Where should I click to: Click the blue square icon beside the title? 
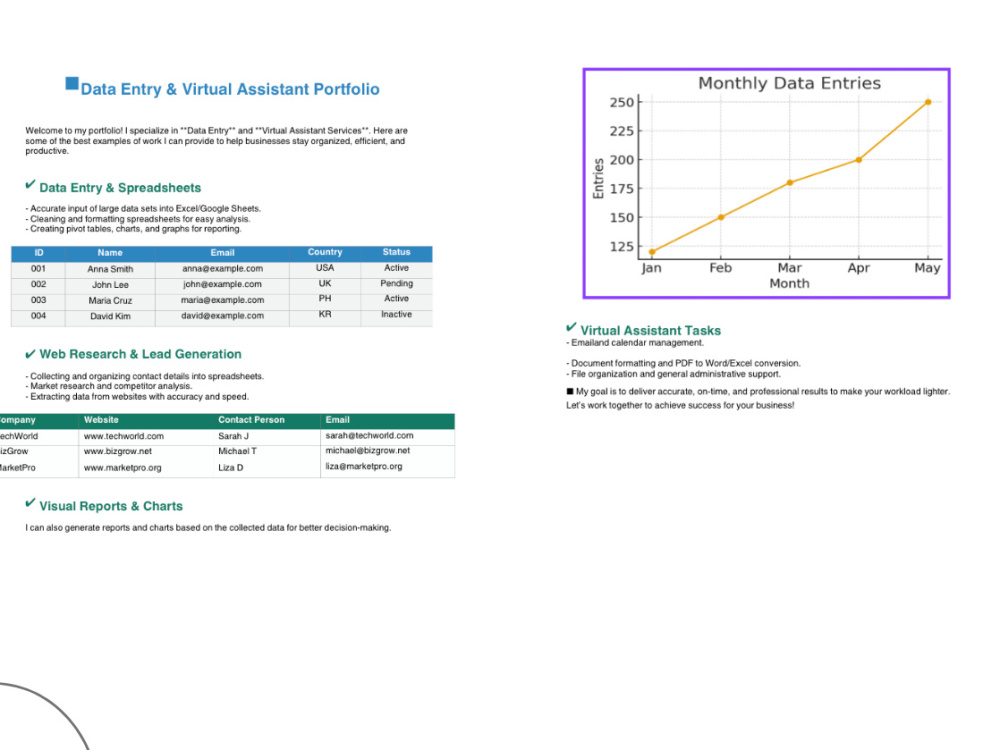coord(72,84)
